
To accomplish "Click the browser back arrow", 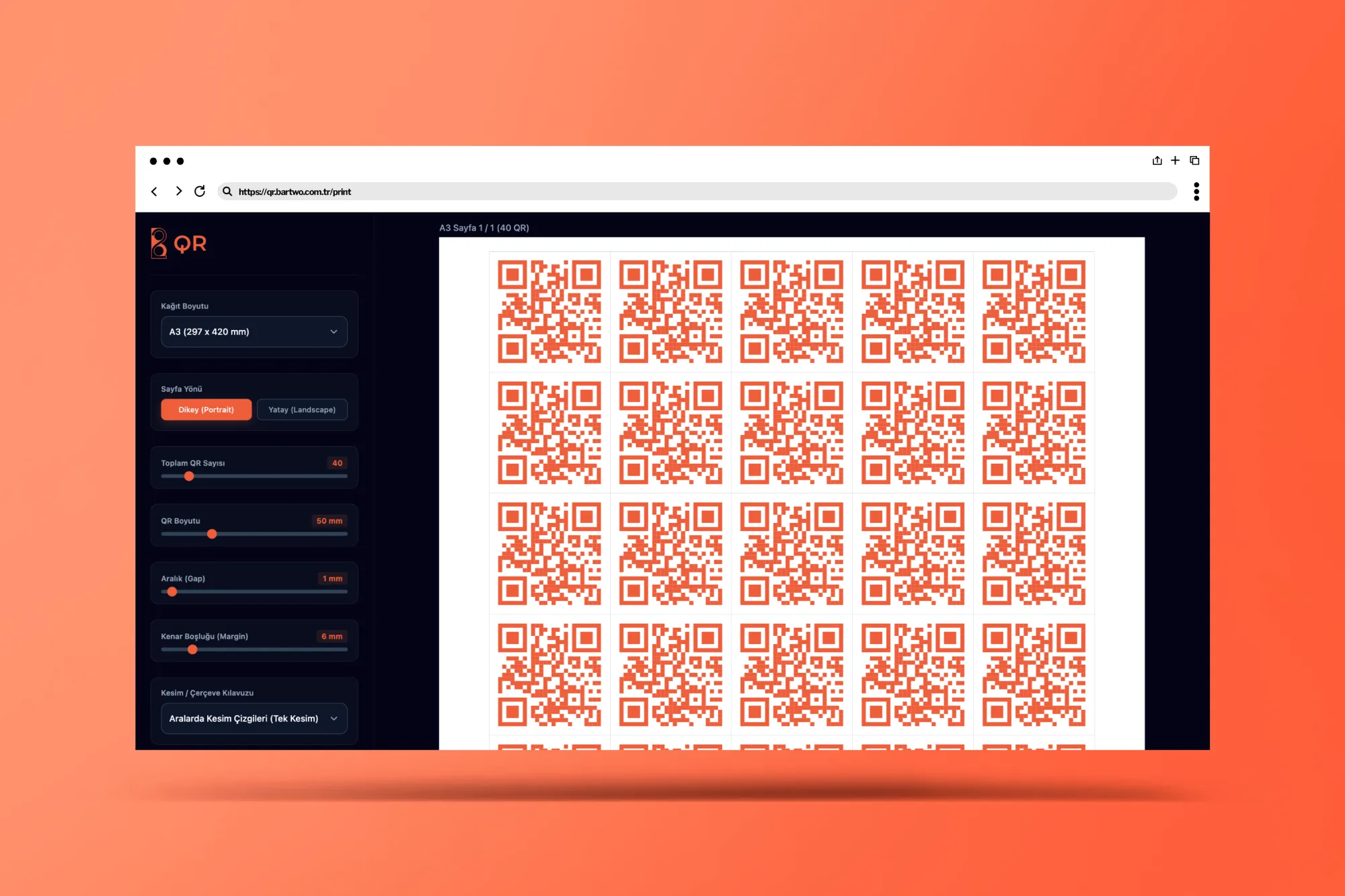I will tap(154, 192).
